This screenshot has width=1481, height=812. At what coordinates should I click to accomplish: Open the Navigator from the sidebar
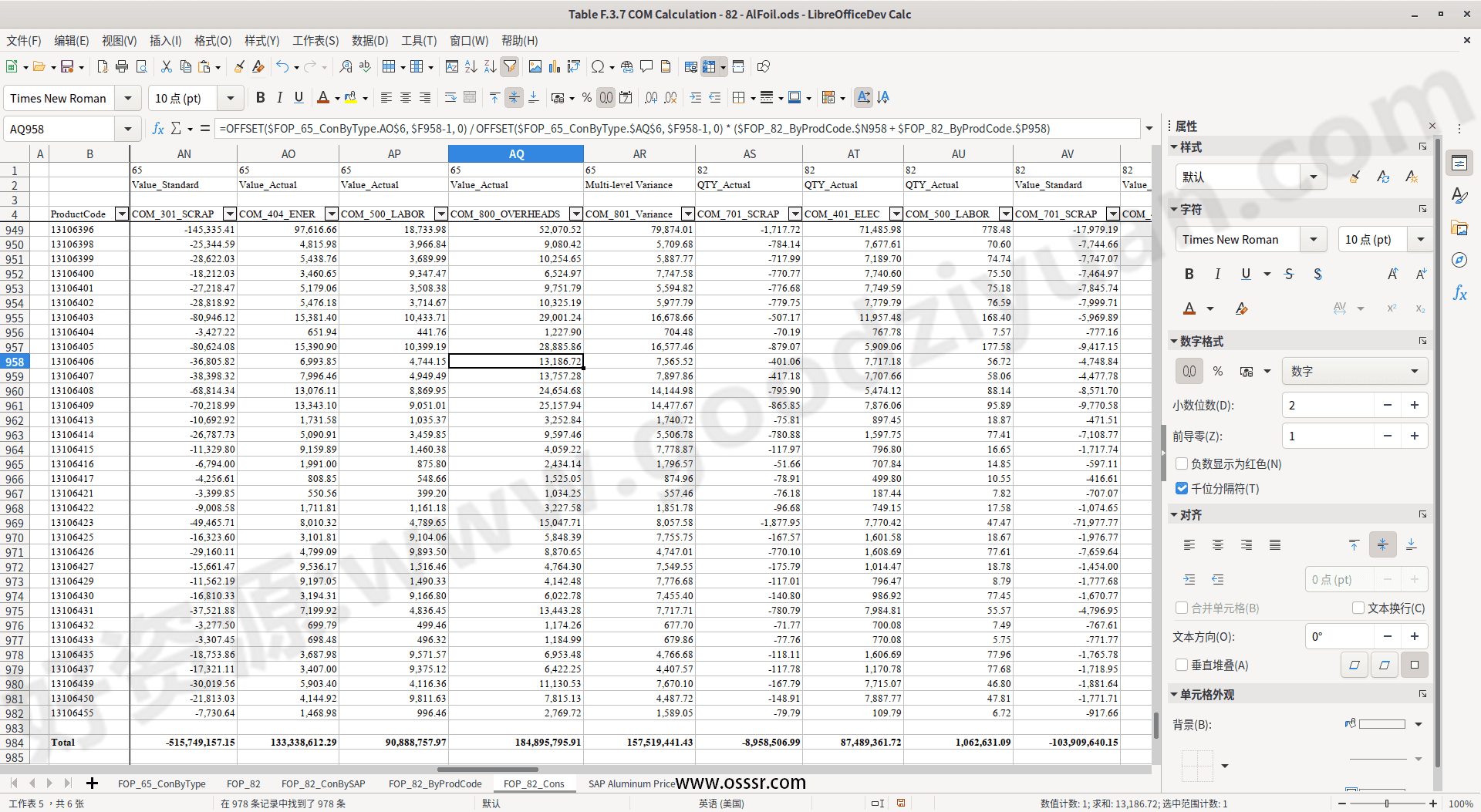tap(1460, 260)
